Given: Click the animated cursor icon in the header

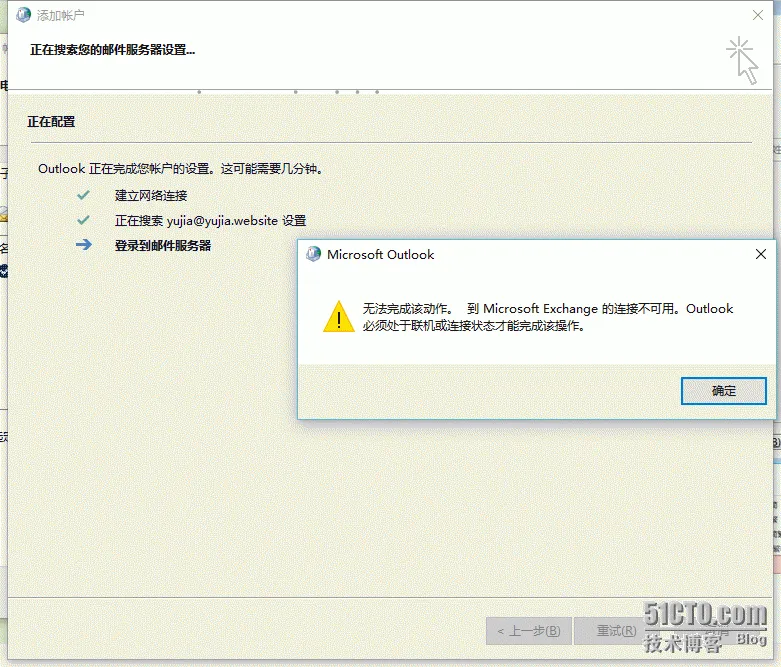Looking at the screenshot, I should [743, 60].
